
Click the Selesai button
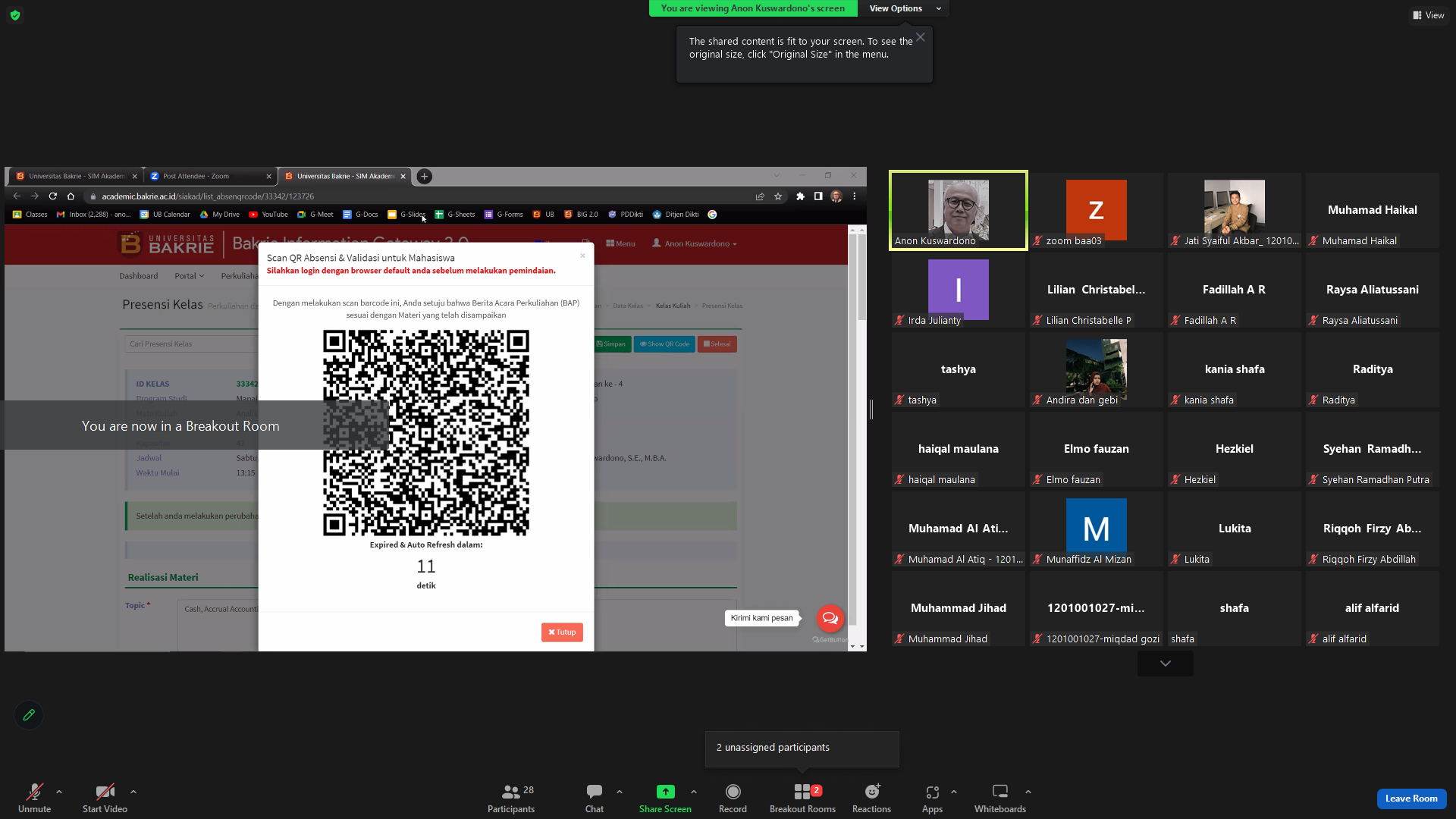pos(717,344)
